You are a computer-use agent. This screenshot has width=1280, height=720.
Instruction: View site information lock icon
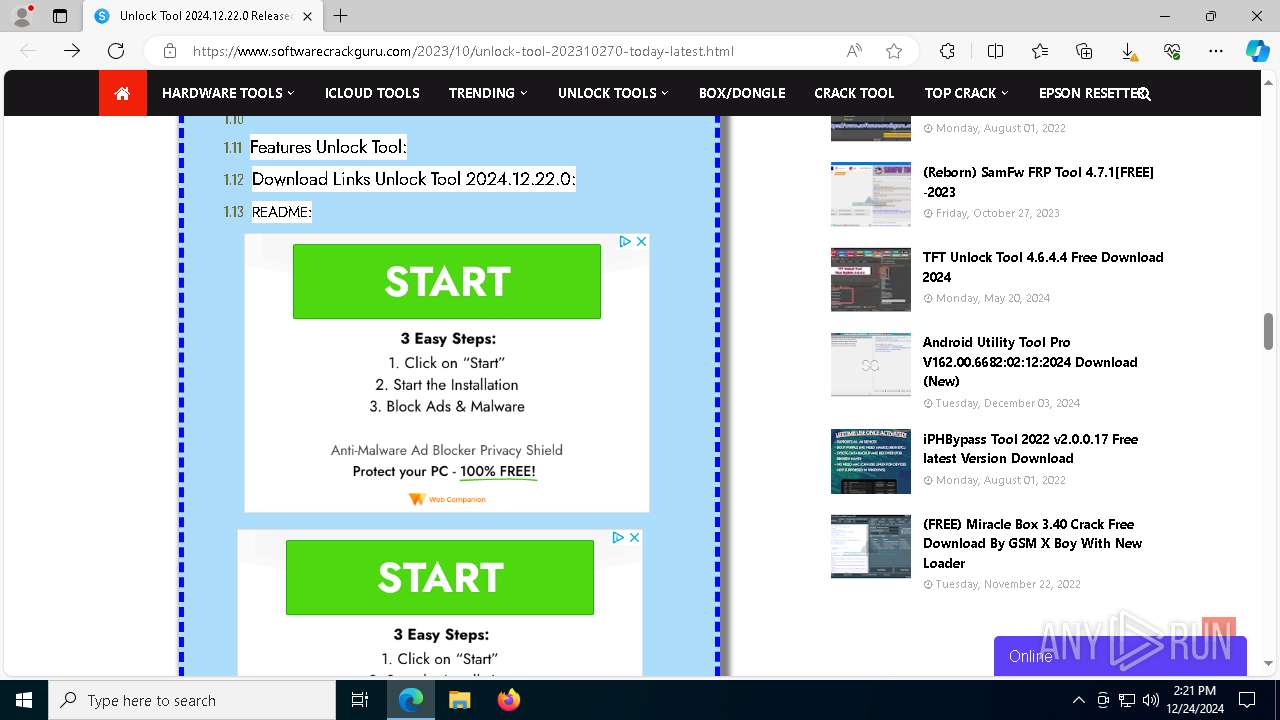click(x=170, y=51)
